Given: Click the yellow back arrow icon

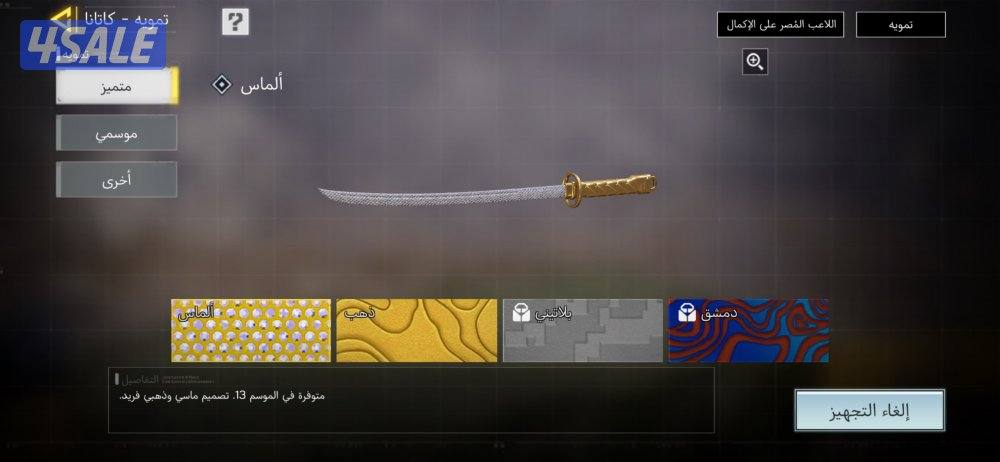Looking at the screenshot, I should coord(64,18).
